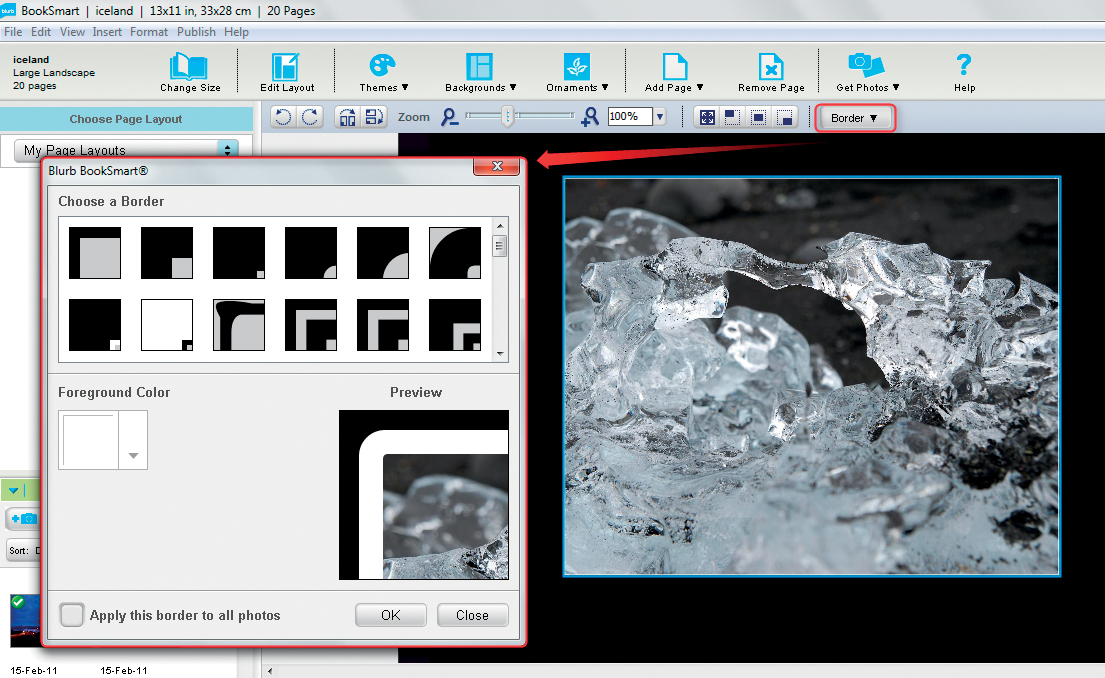Open the Border dropdown button
1105x678 pixels.
855,118
